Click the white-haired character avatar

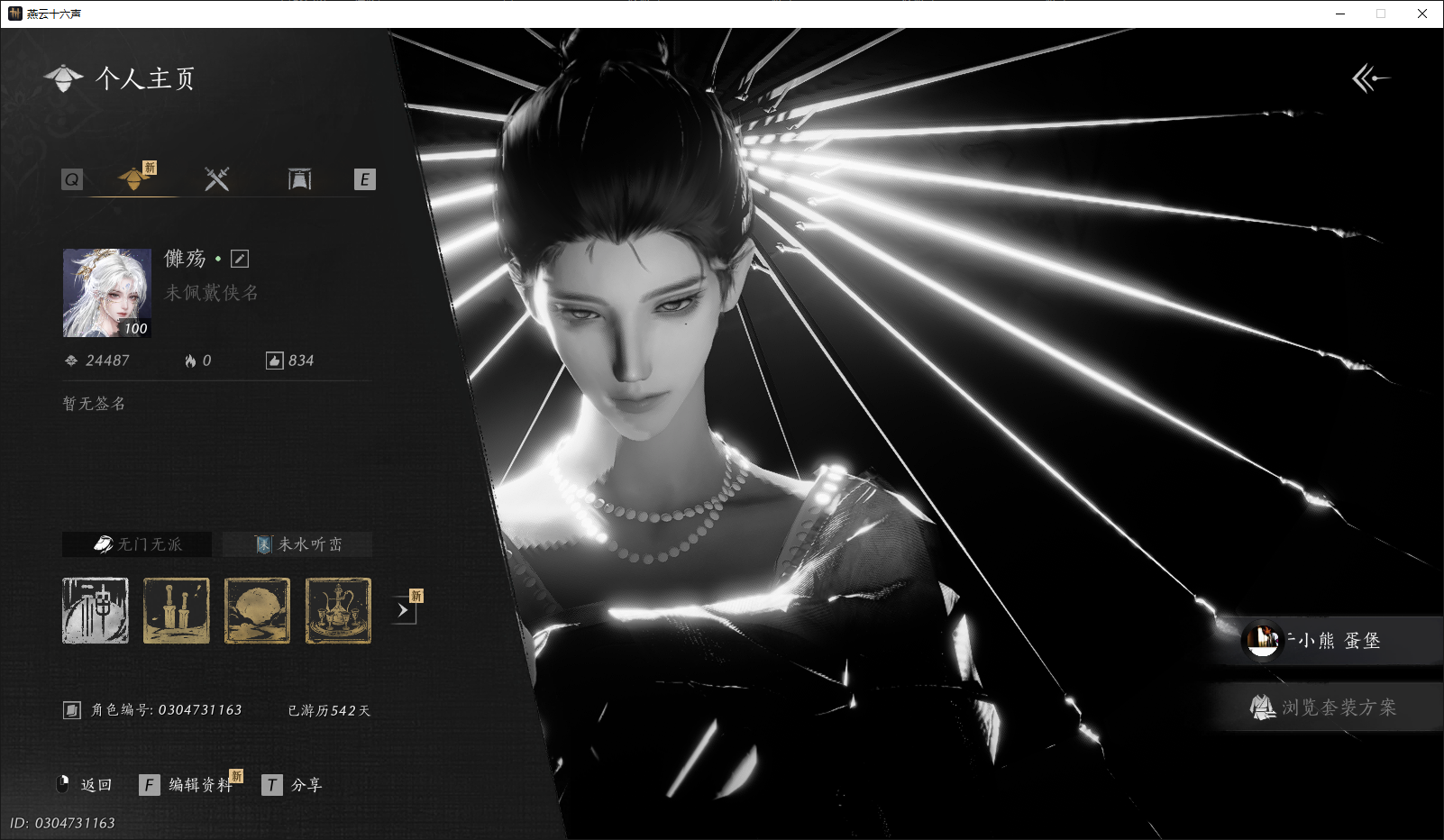106,293
